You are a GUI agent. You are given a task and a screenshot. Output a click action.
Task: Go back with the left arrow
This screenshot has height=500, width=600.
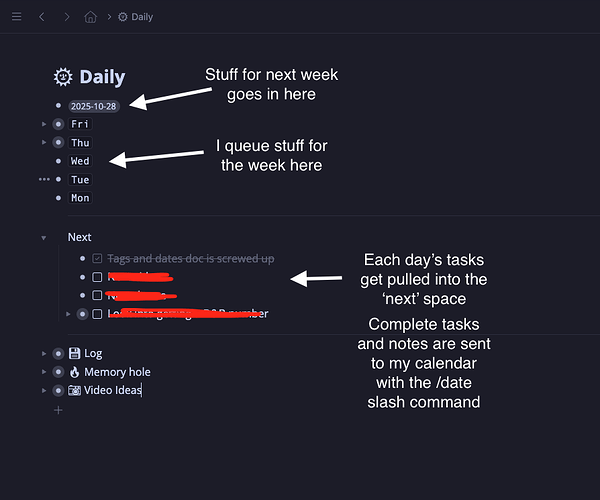click(x=41, y=17)
